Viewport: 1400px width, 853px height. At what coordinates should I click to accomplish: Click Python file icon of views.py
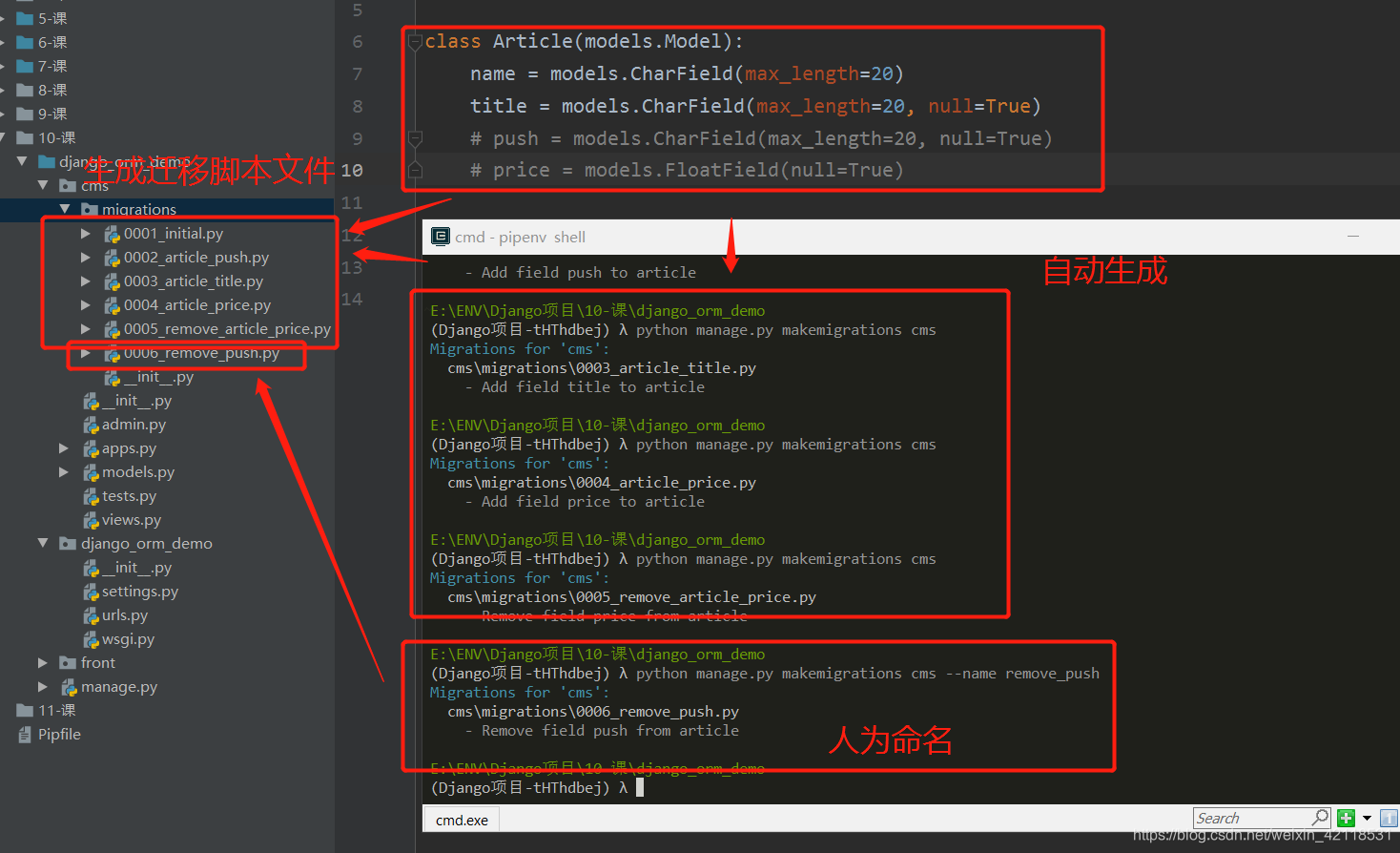(x=91, y=520)
